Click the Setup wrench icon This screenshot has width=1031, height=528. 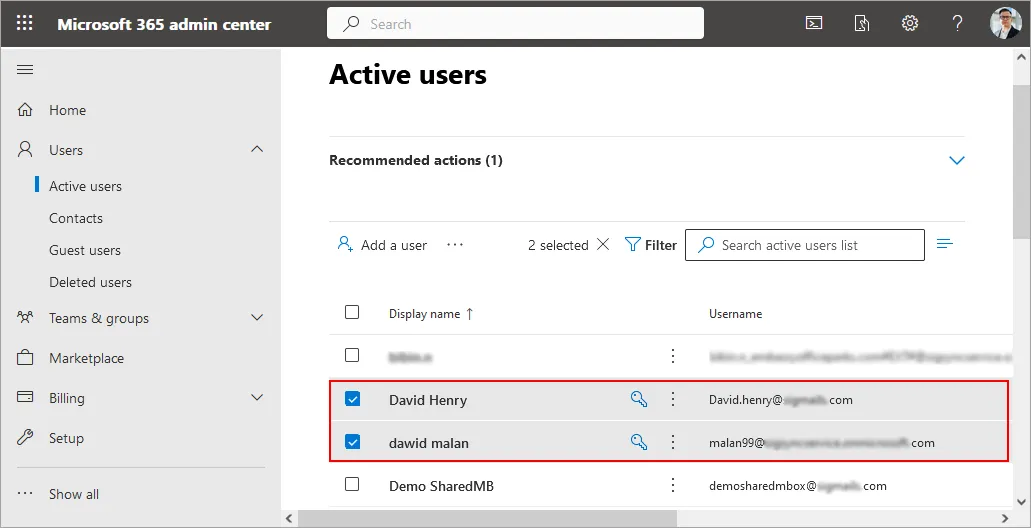[25, 437]
